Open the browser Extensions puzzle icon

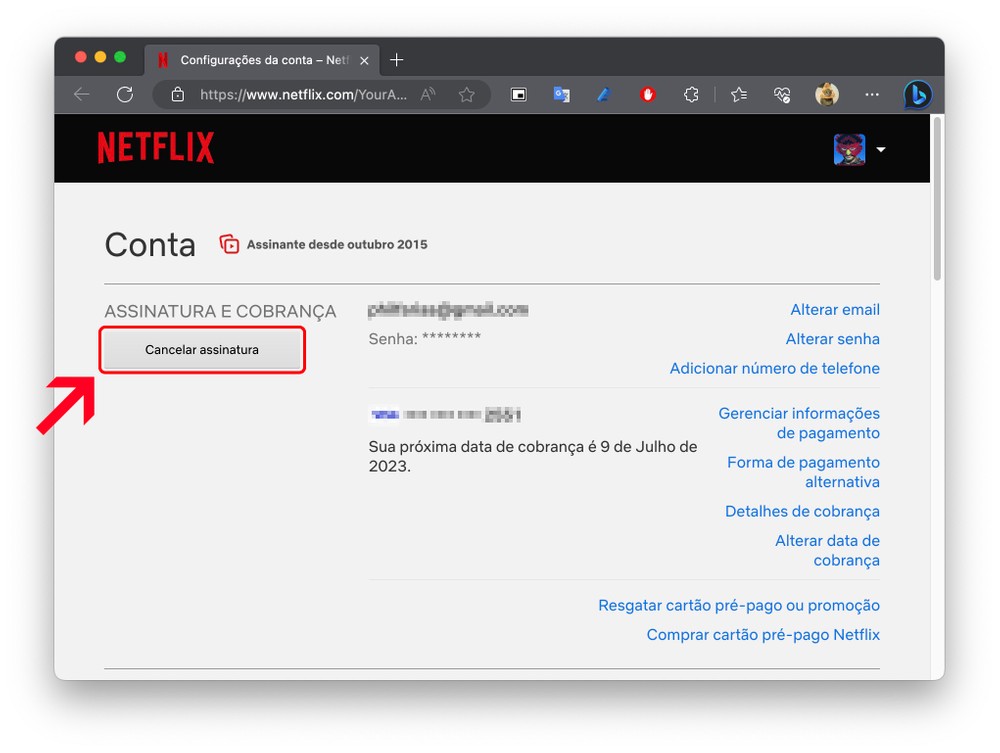pyautogui.click(x=691, y=94)
